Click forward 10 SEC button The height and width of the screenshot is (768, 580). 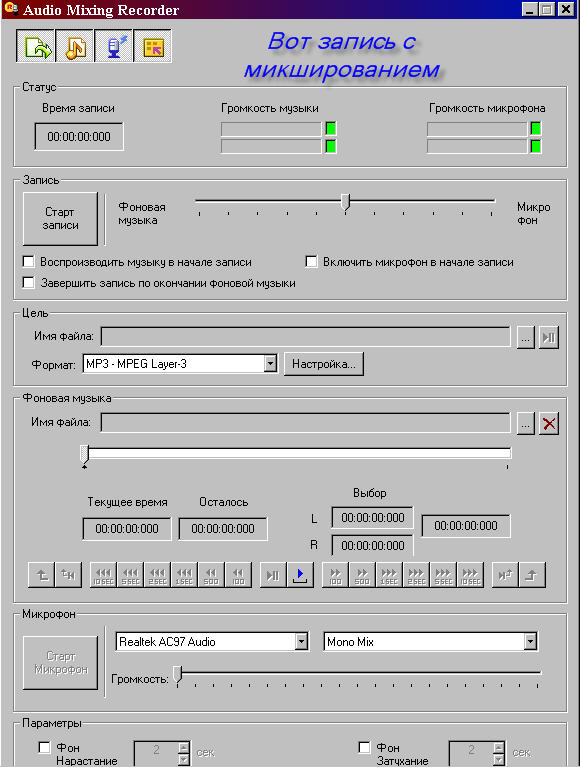click(x=470, y=575)
